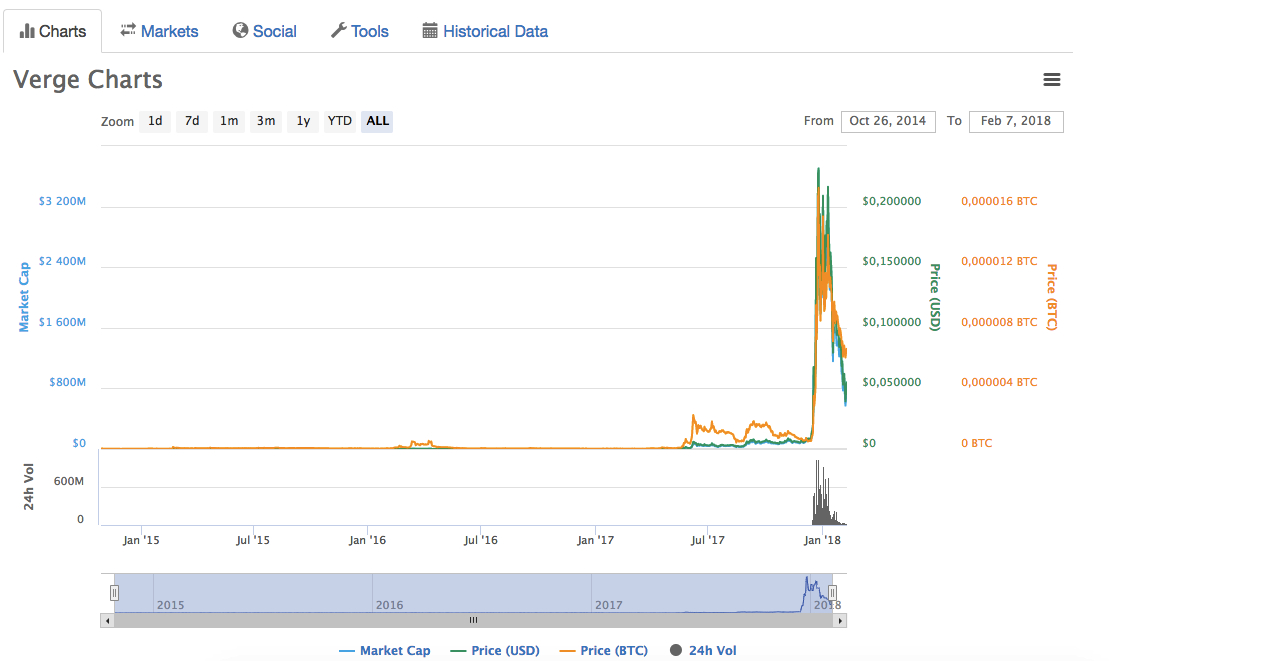
Task: Click the 0,000016 BTC axis label
Action: point(999,201)
